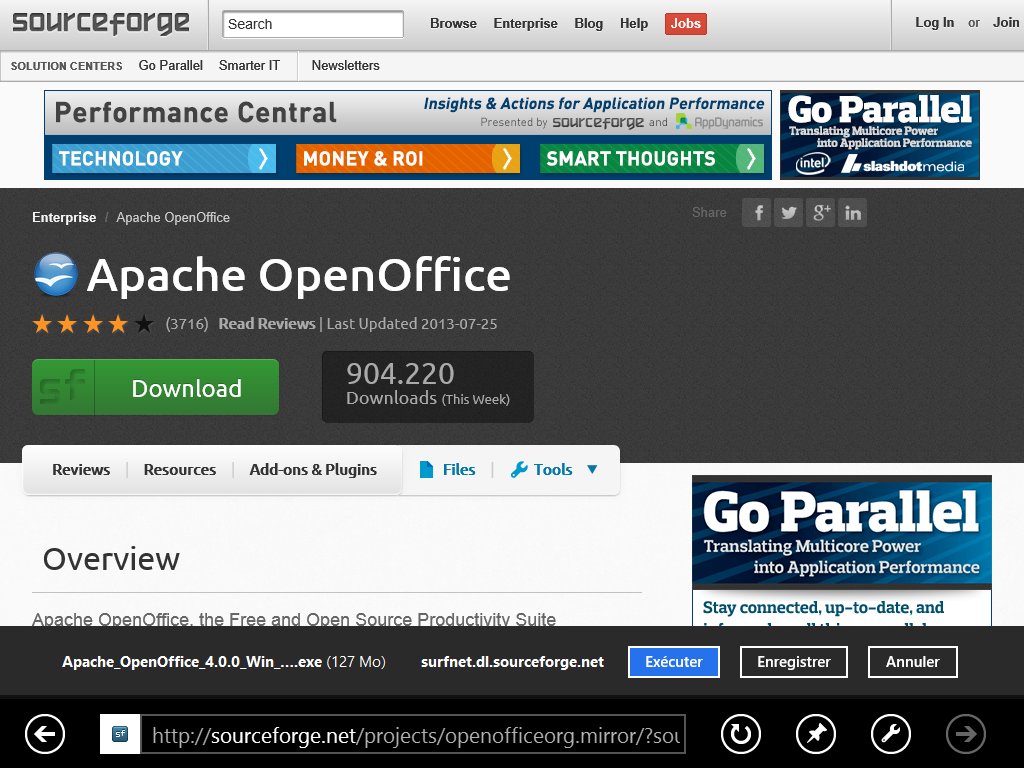Viewport: 1024px width, 768px height.
Task: Click the Enterprise breadcrumb link
Action: click(64, 217)
